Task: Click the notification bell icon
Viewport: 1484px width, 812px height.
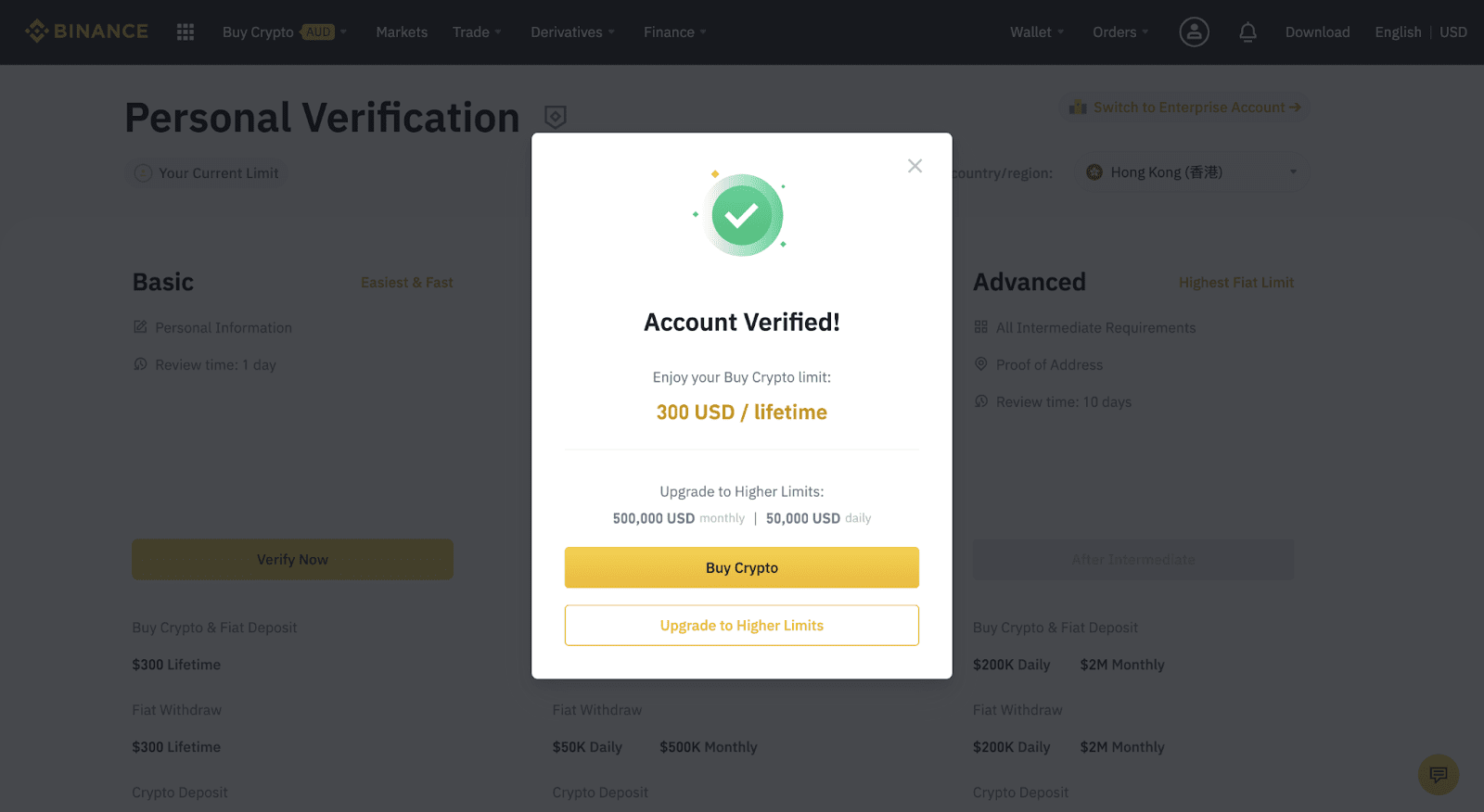Action: (x=1247, y=32)
